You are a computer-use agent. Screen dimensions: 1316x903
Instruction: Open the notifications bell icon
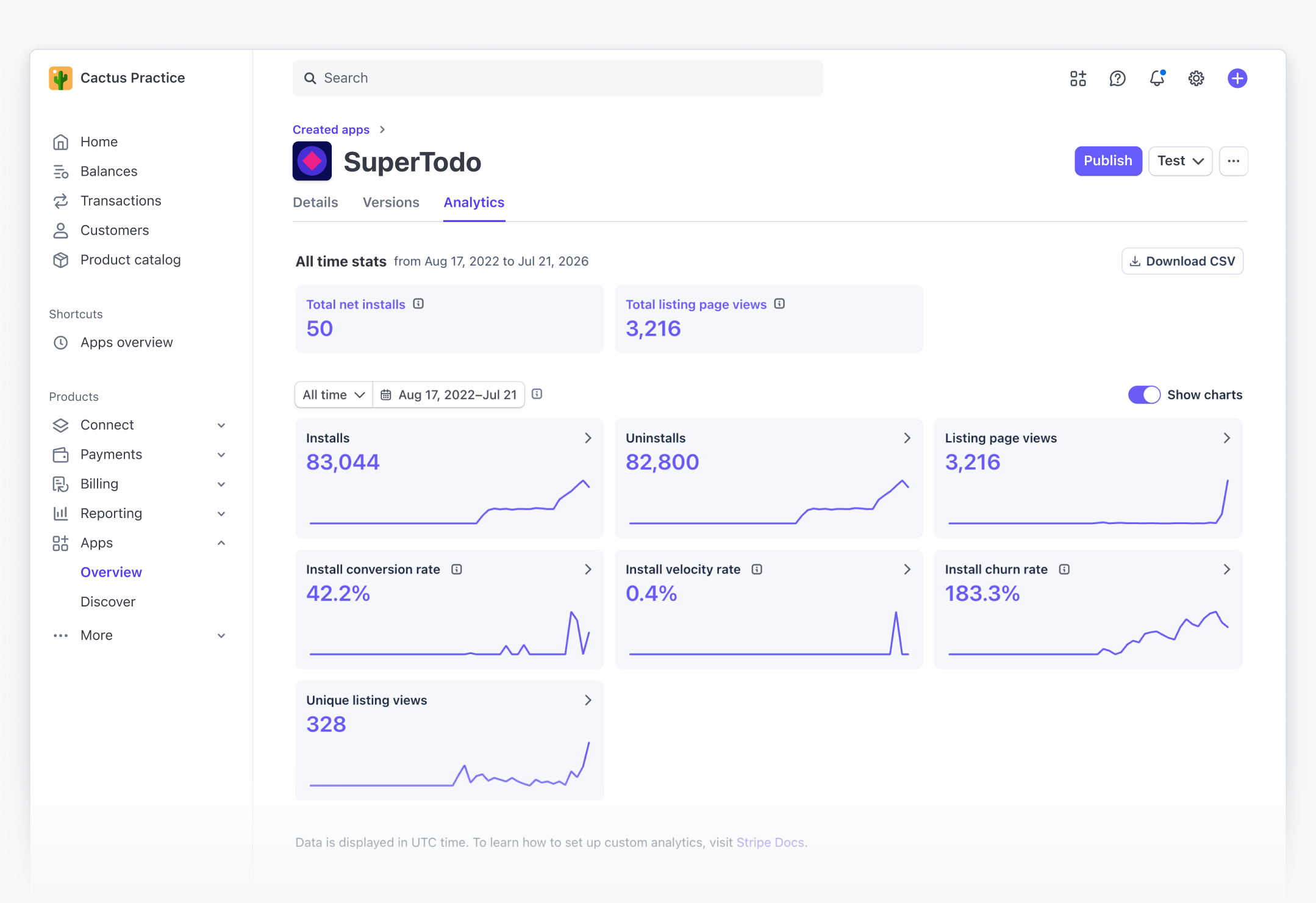(x=1157, y=78)
